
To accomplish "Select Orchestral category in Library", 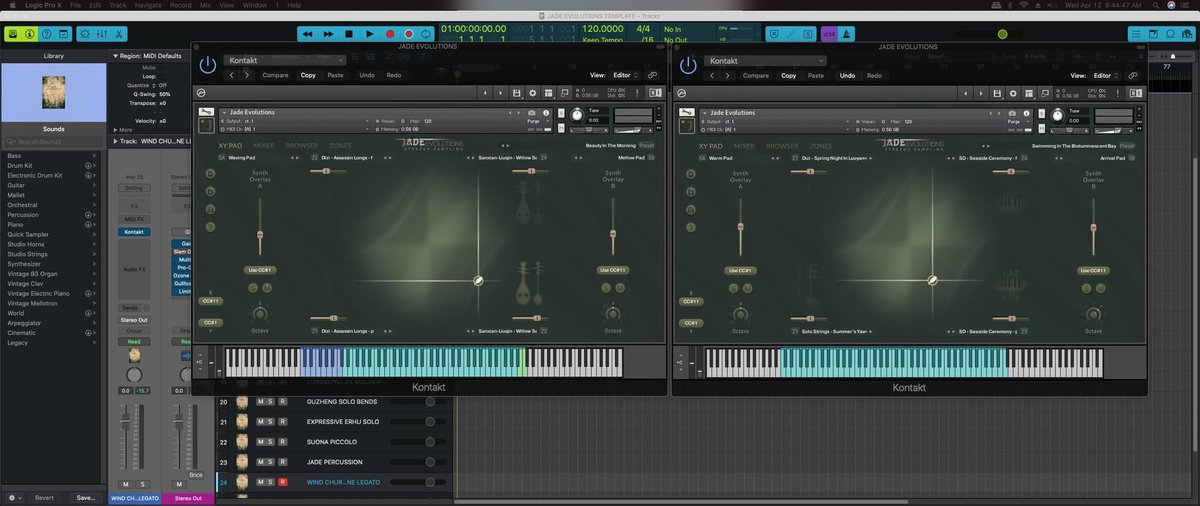I will 23,207.
